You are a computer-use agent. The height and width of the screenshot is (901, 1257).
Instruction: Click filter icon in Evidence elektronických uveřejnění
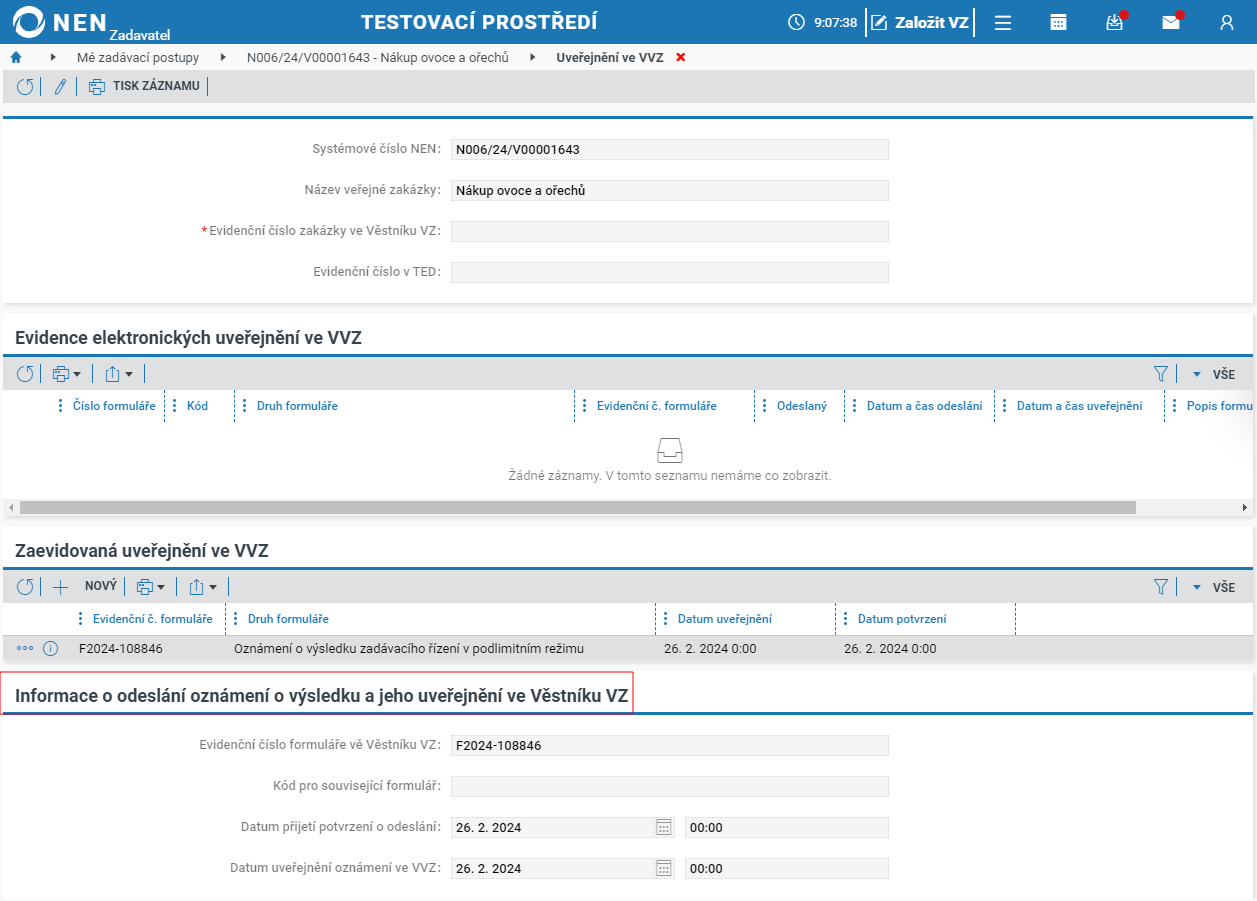(1161, 374)
